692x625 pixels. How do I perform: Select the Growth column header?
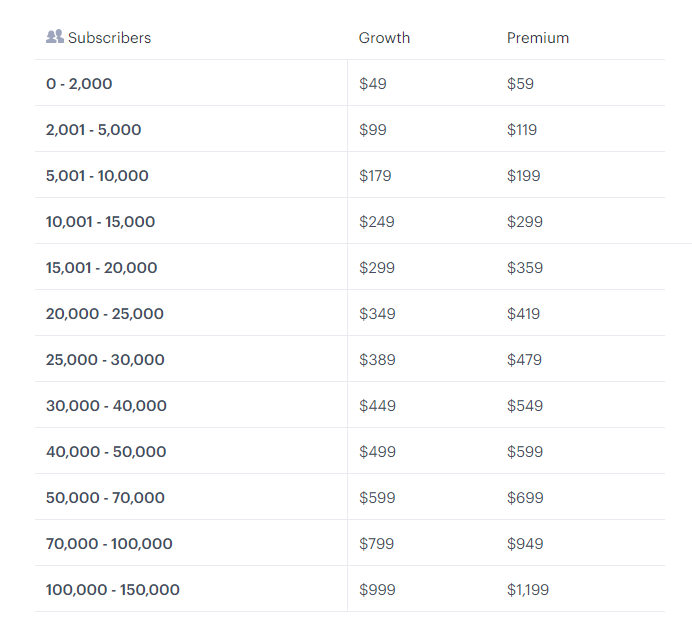(x=384, y=38)
